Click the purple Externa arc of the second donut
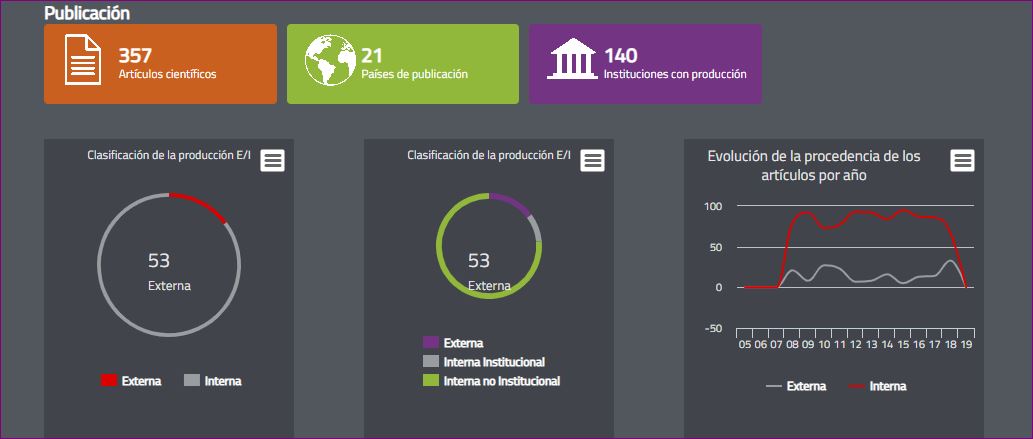The image size is (1033, 439). tap(512, 202)
